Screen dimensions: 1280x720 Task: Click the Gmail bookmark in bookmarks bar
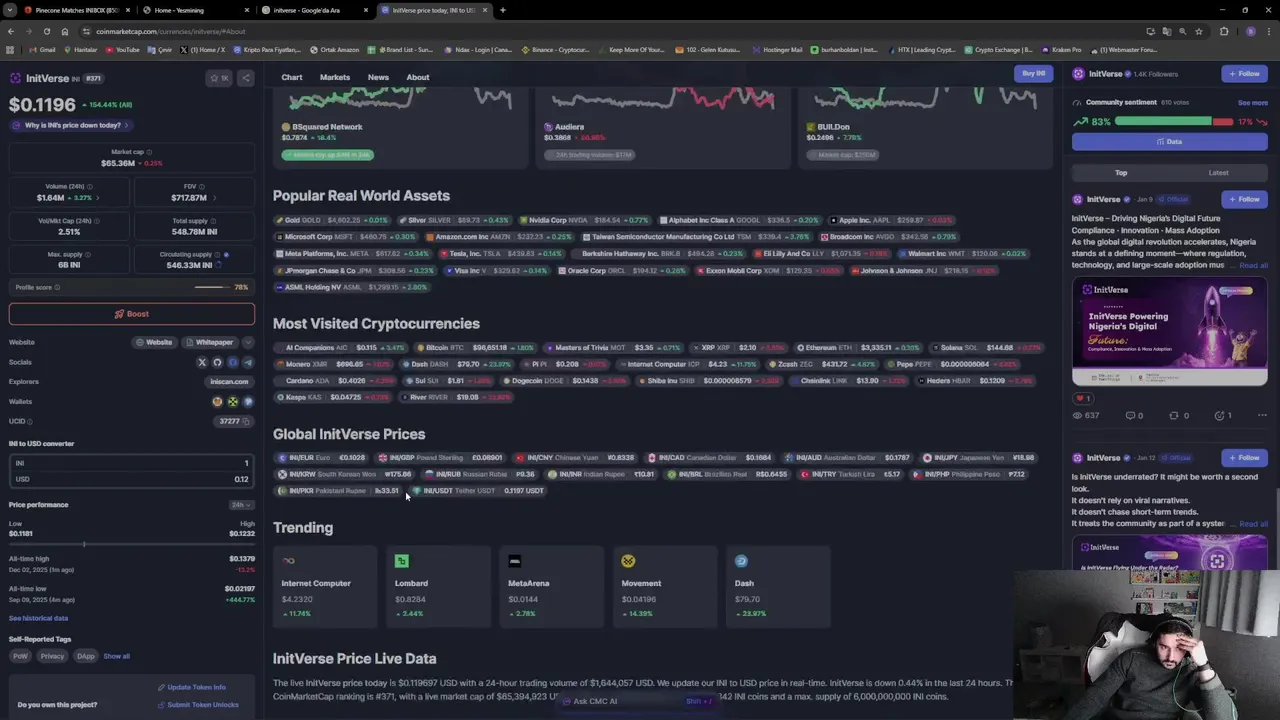coord(42,50)
